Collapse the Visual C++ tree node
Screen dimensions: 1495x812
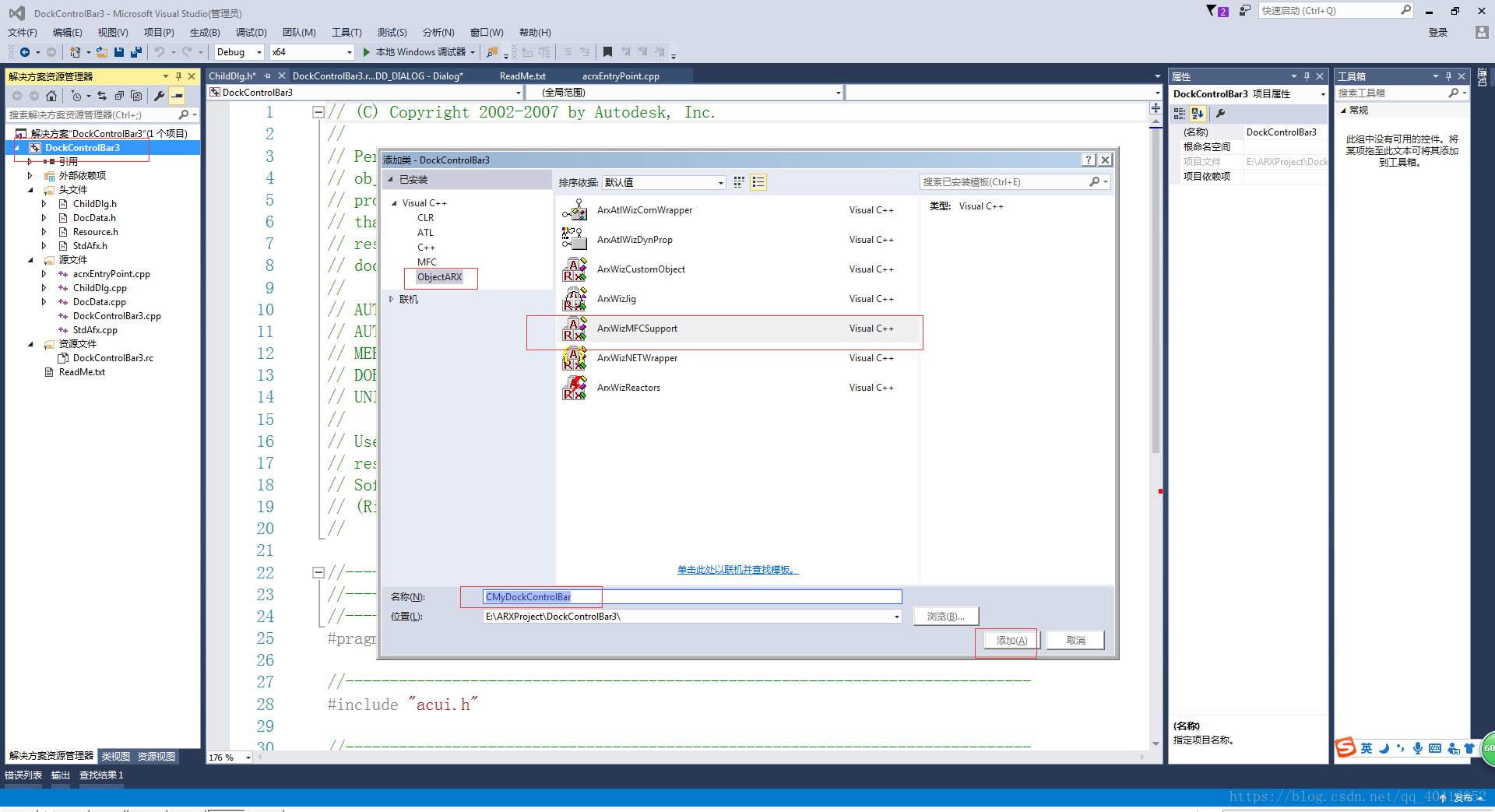click(394, 203)
